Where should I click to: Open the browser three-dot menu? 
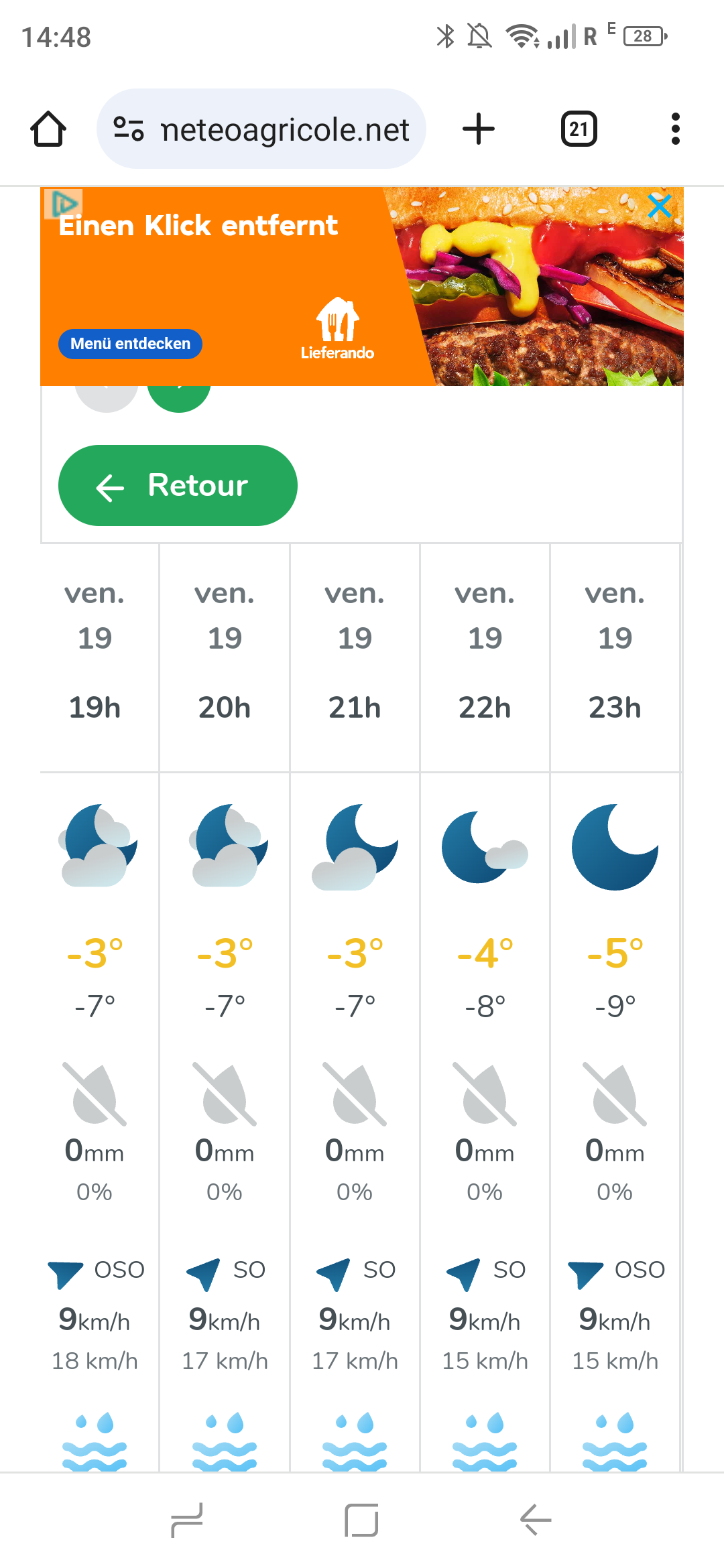click(x=675, y=129)
